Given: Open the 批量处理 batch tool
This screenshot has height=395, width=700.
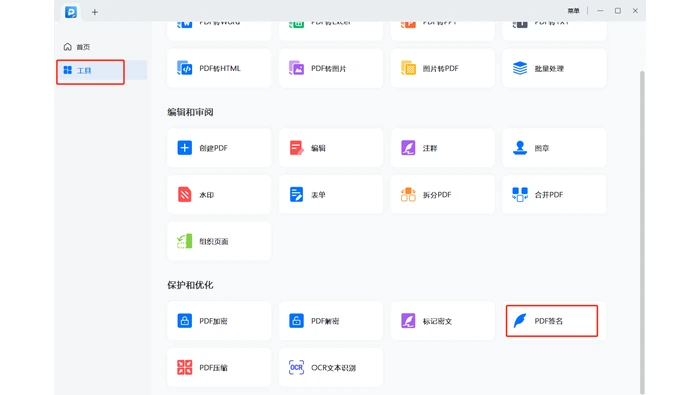Looking at the screenshot, I should click(554, 68).
